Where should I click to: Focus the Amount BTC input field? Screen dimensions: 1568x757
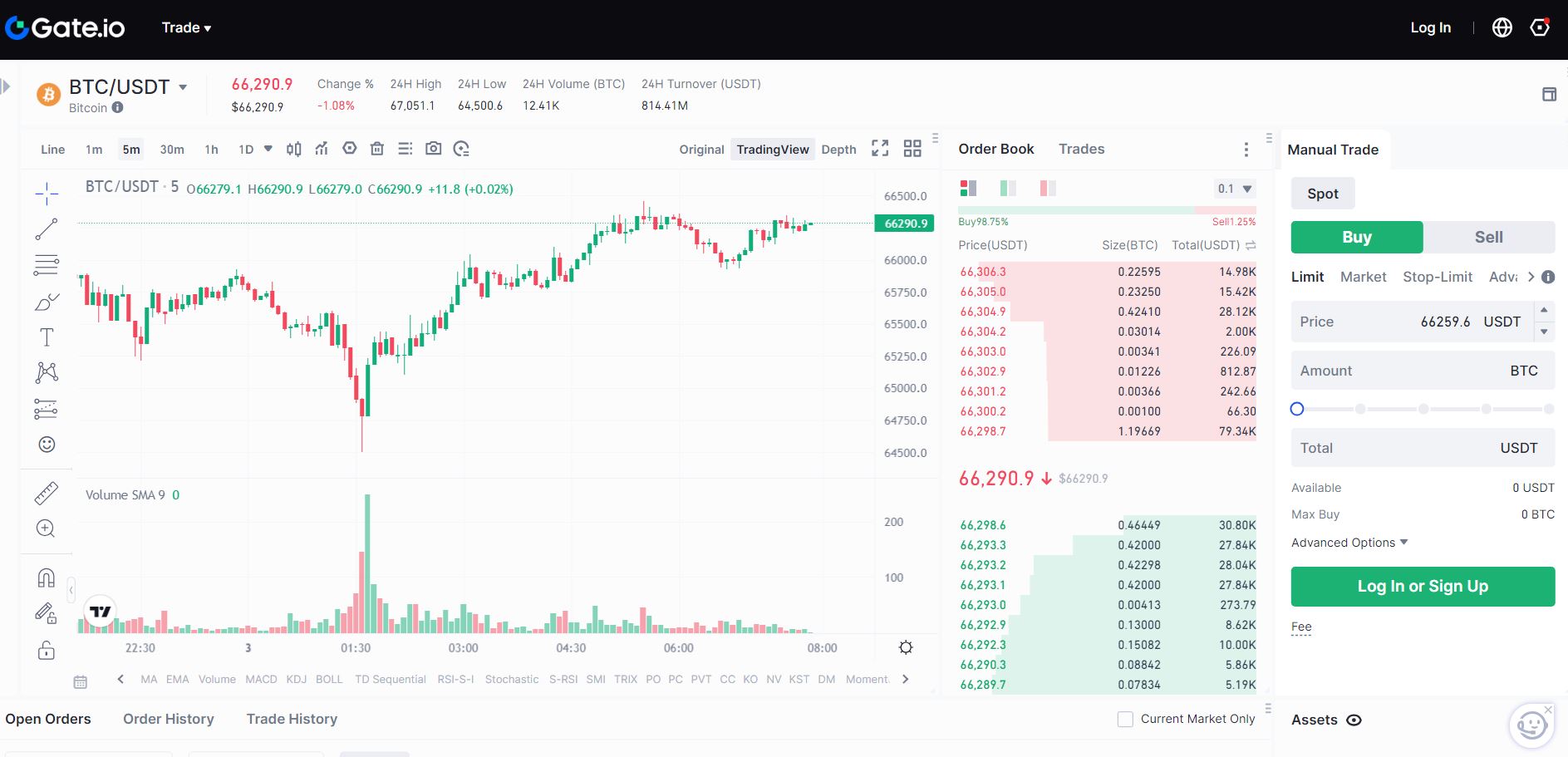coord(1423,371)
